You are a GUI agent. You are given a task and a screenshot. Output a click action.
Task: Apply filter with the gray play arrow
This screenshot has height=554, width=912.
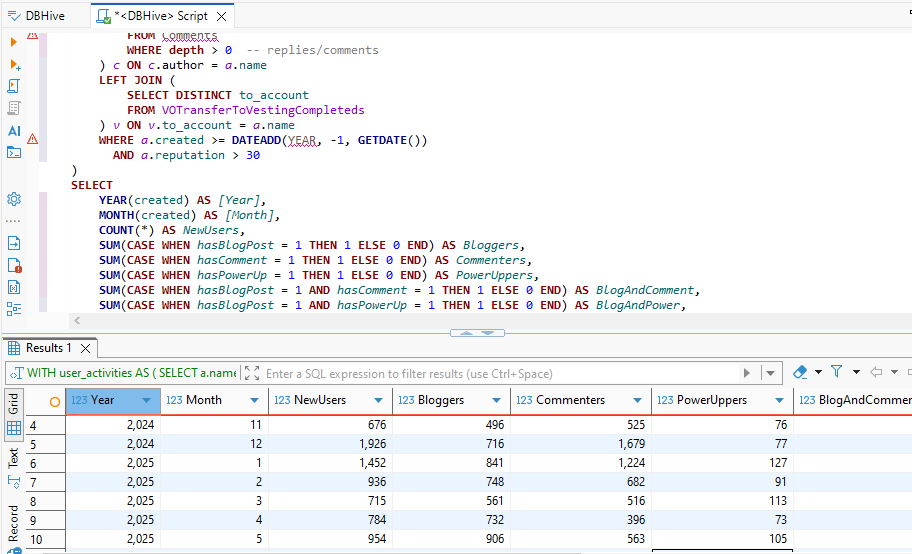pyautogui.click(x=747, y=373)
